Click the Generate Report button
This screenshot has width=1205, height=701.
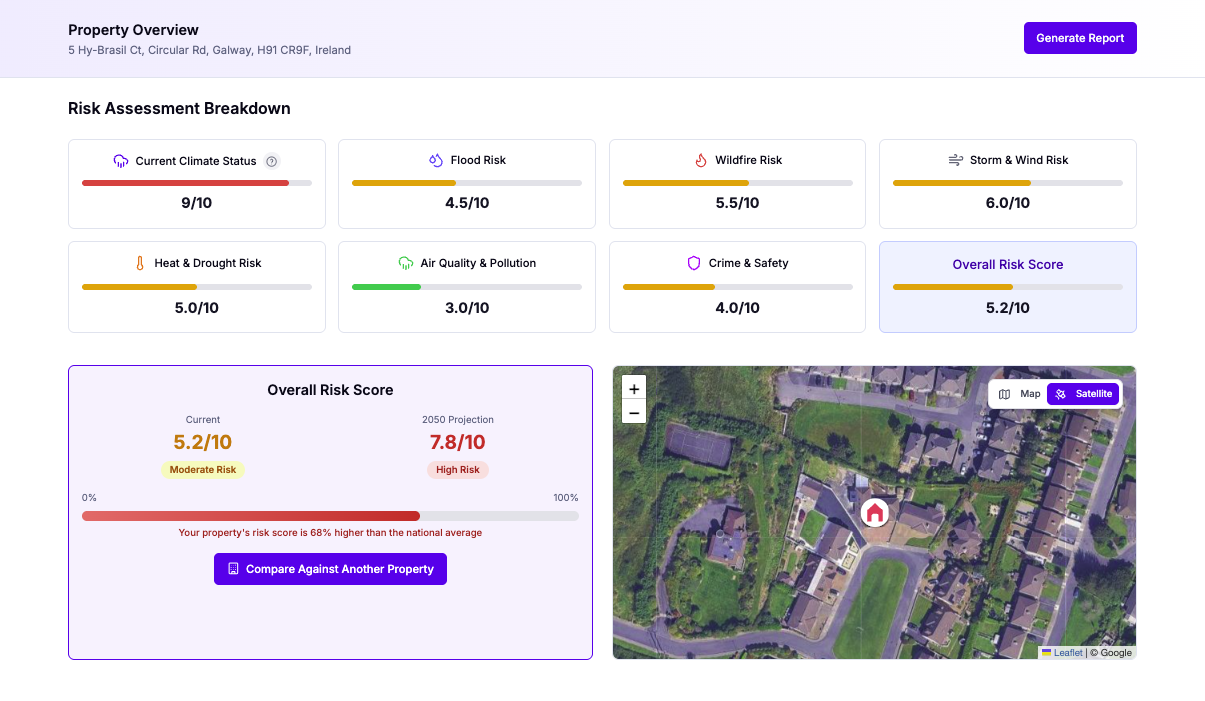click(1080, 37)
